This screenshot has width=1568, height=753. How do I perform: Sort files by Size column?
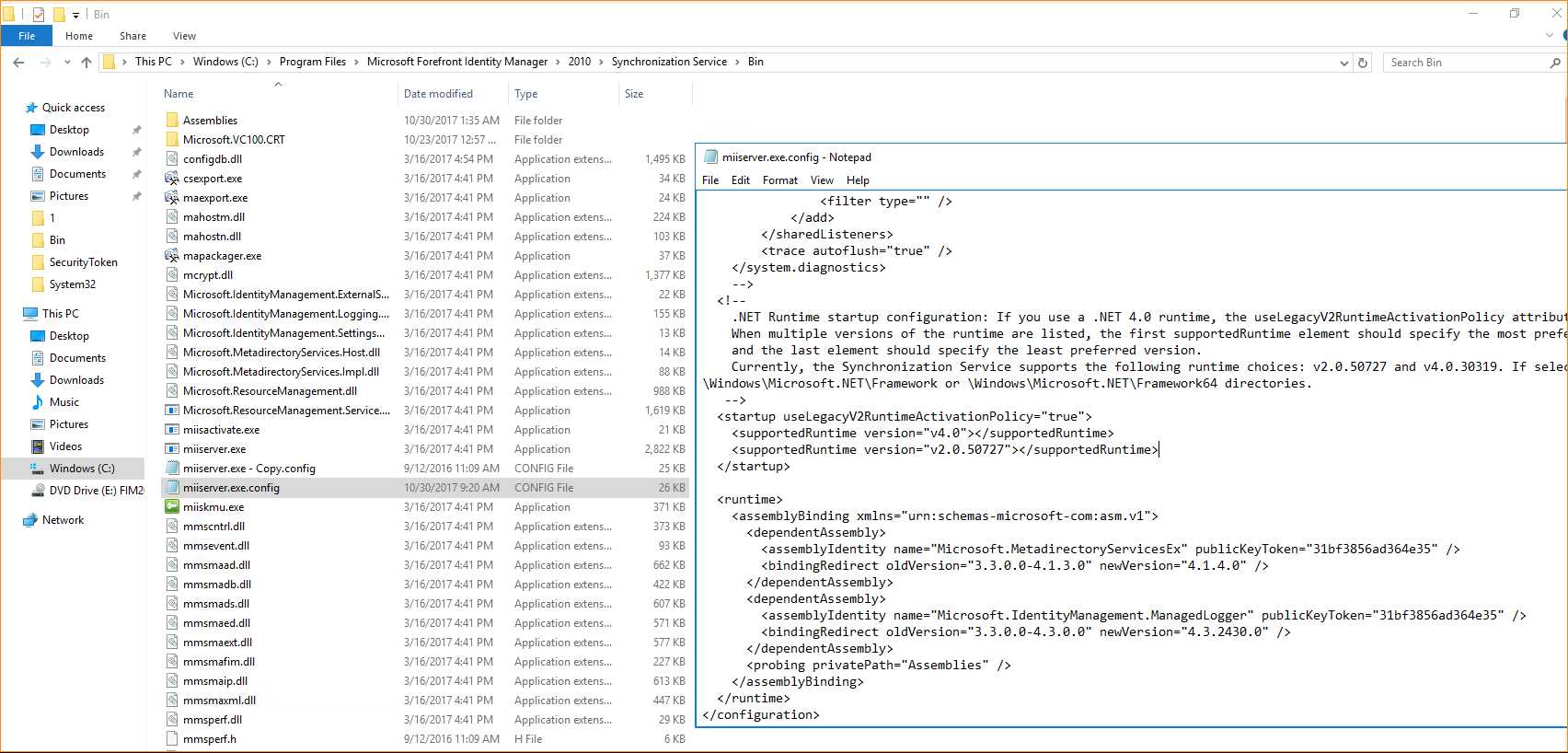click(x=634, y=94)
